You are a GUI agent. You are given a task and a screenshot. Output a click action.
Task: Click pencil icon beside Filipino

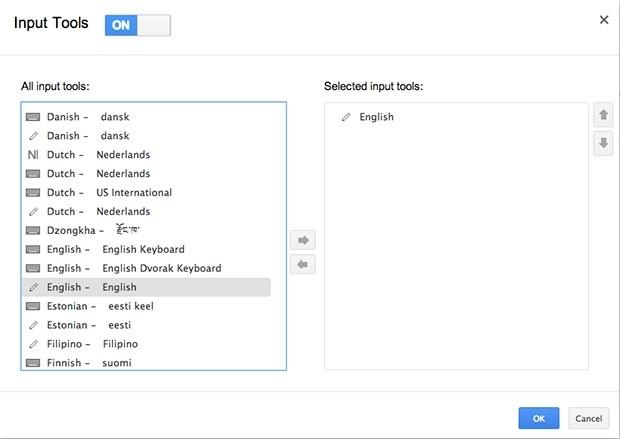point(34,344)
